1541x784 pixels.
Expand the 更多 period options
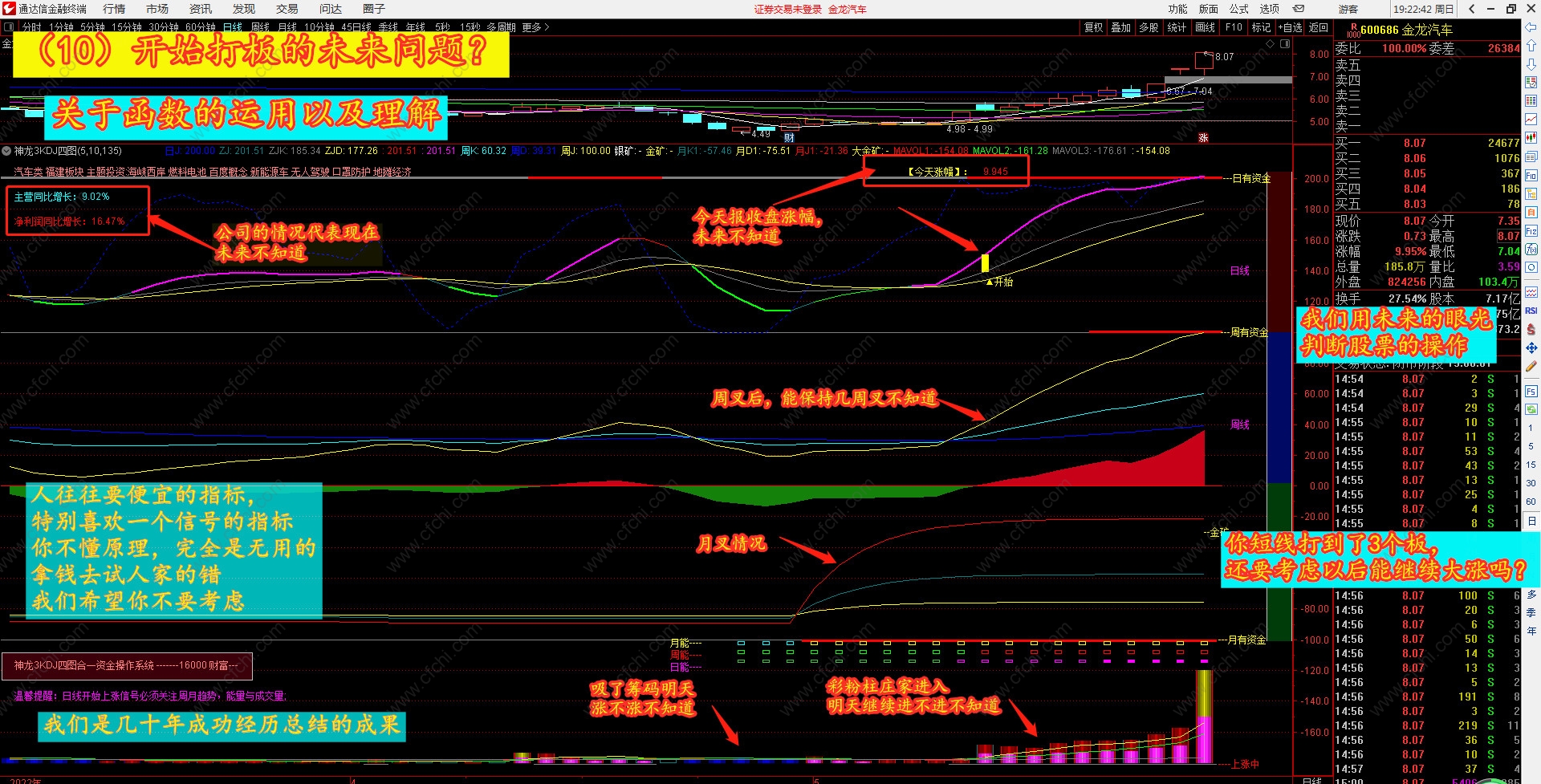(535, 27)
